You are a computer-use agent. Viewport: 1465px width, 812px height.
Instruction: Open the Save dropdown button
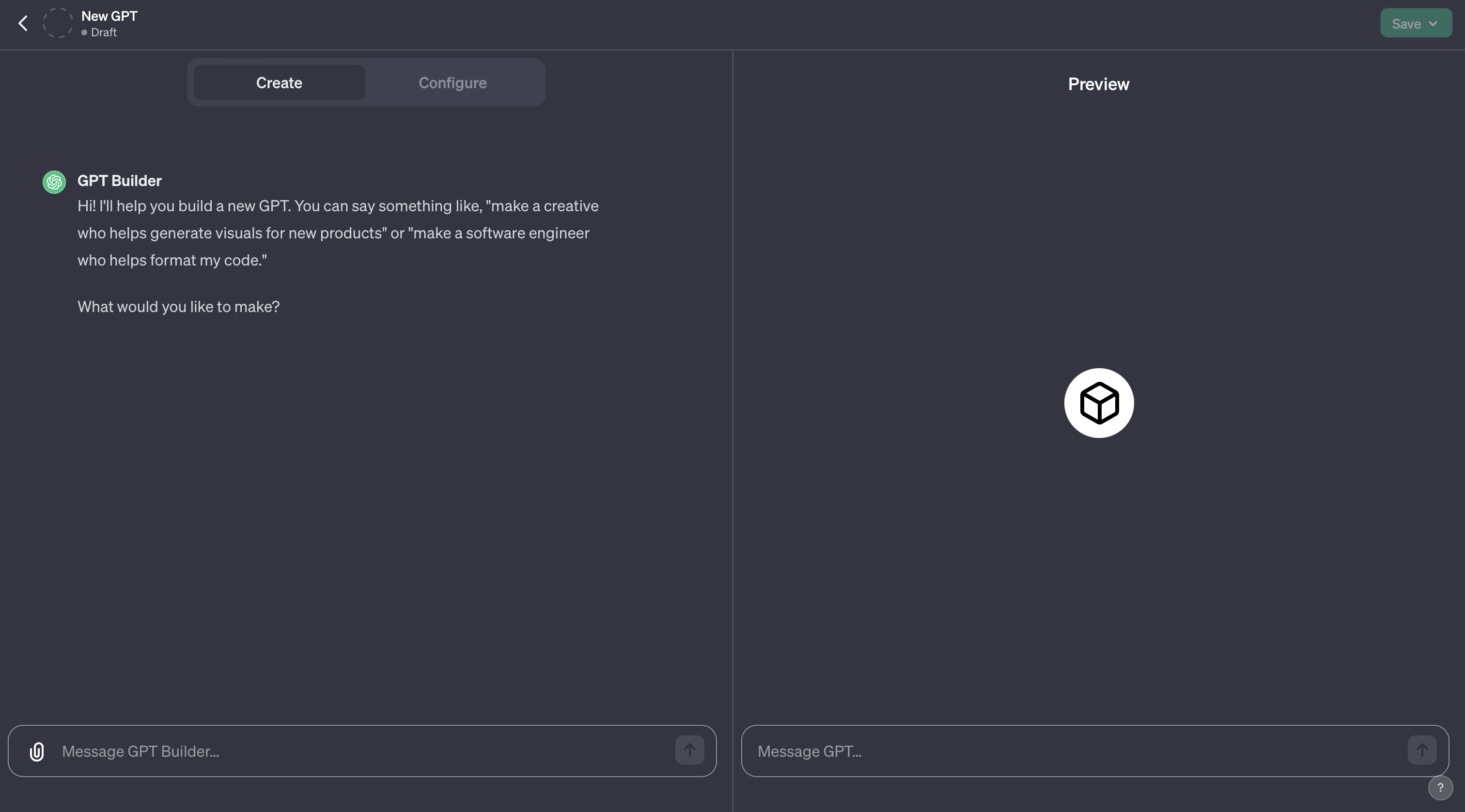1416,23
